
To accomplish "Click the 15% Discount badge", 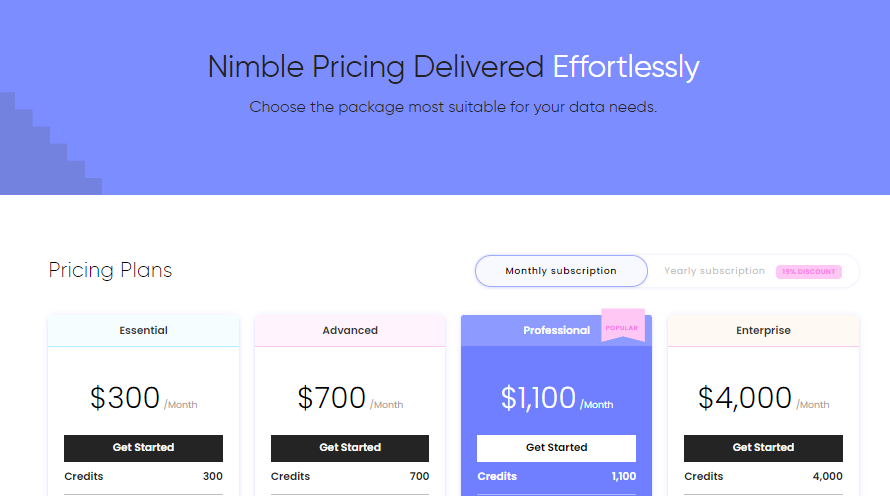I will click(808, 272).
